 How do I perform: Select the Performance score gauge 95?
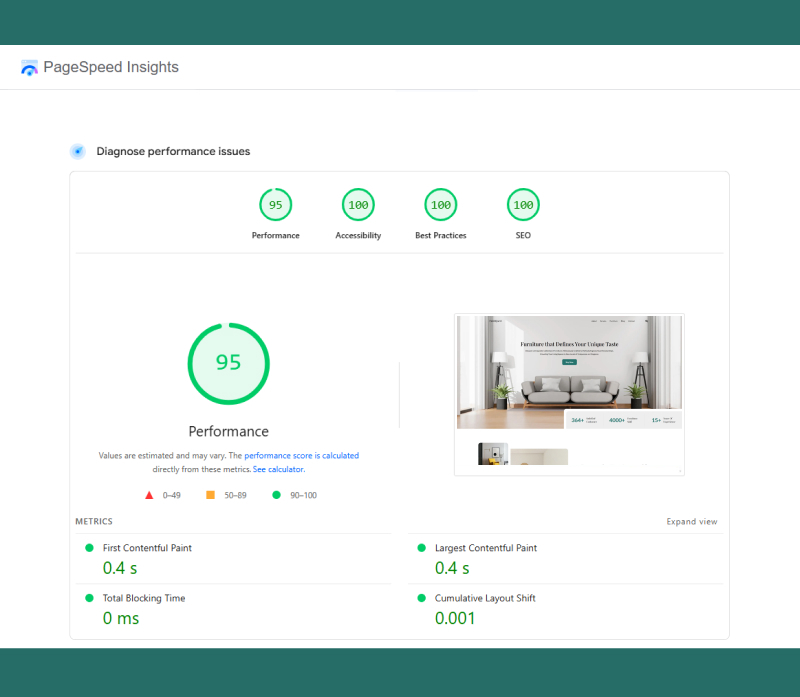pyautogui.click(x=275, y=205)
